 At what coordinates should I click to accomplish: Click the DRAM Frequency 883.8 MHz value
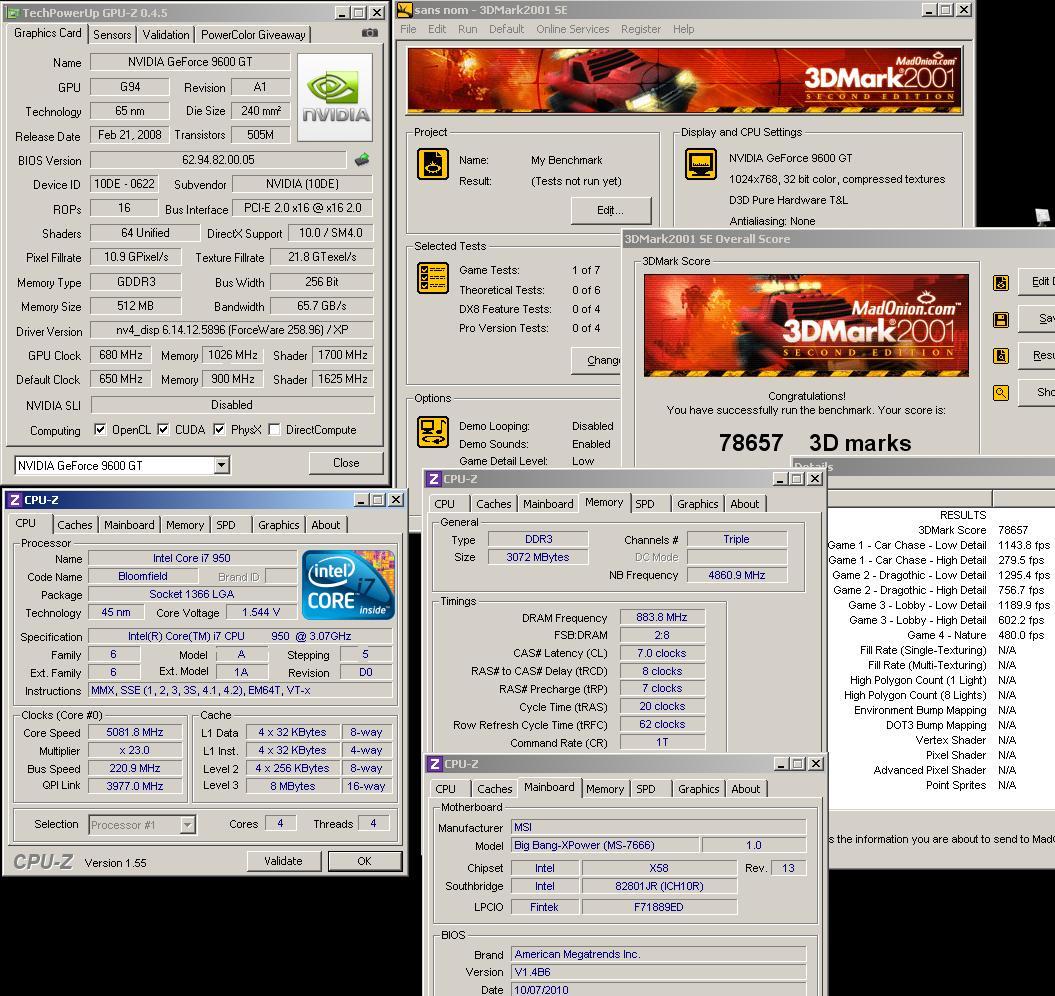[662, 617]
